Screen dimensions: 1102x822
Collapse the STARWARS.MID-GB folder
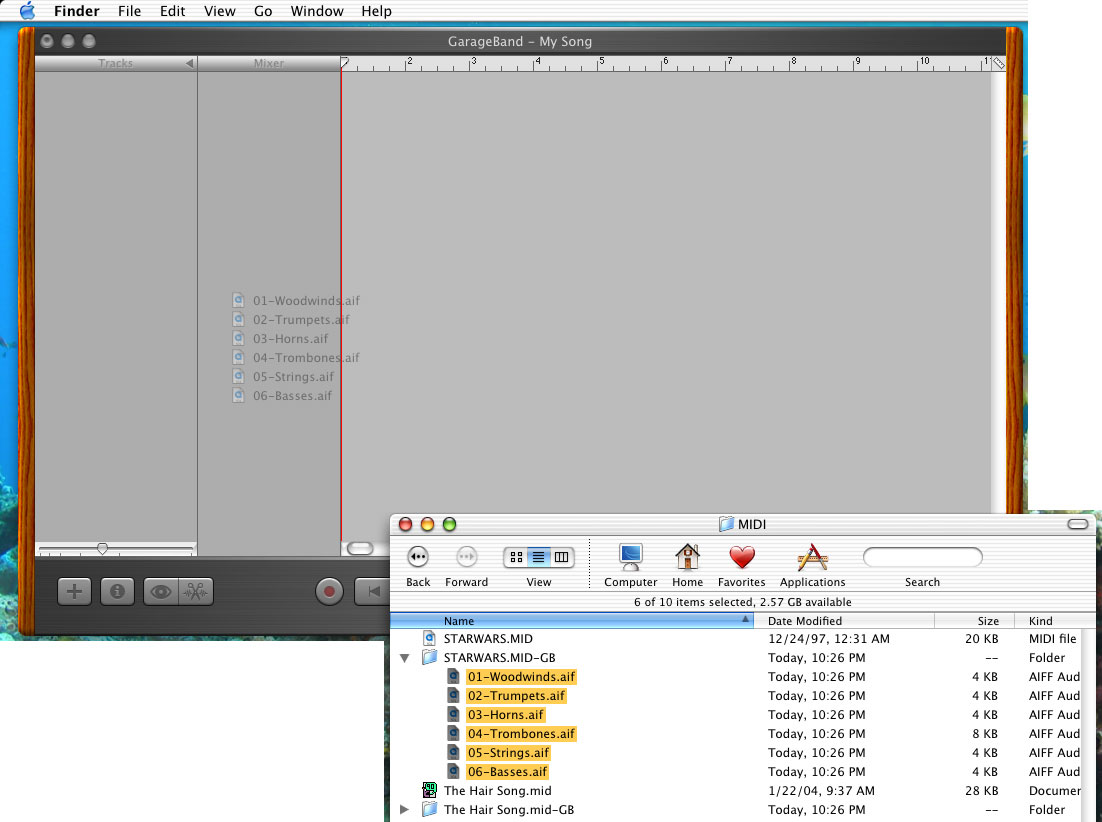pyautogui.click(x=405, y=658)
